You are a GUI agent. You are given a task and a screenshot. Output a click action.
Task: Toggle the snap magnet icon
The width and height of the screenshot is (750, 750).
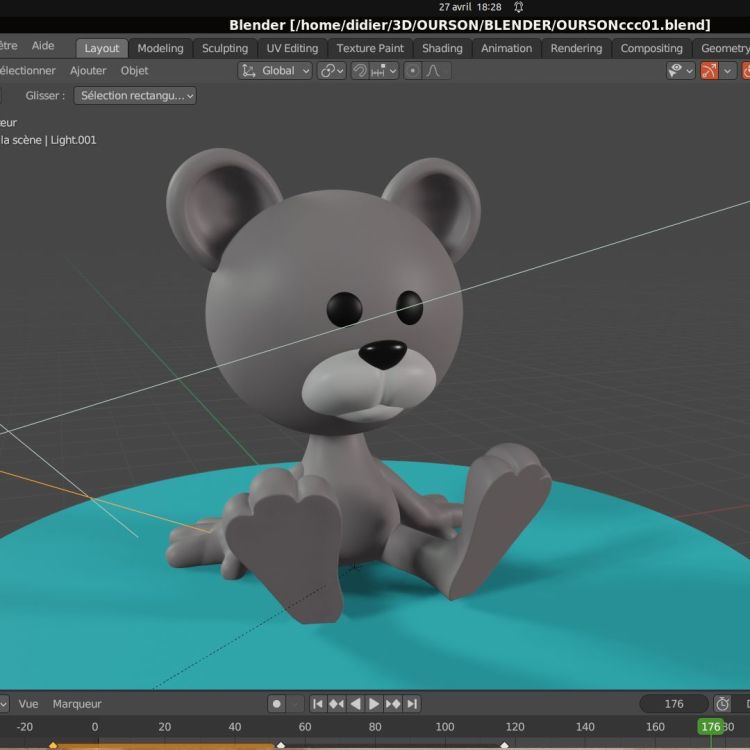pyautogui.click(x=360, y=71)
